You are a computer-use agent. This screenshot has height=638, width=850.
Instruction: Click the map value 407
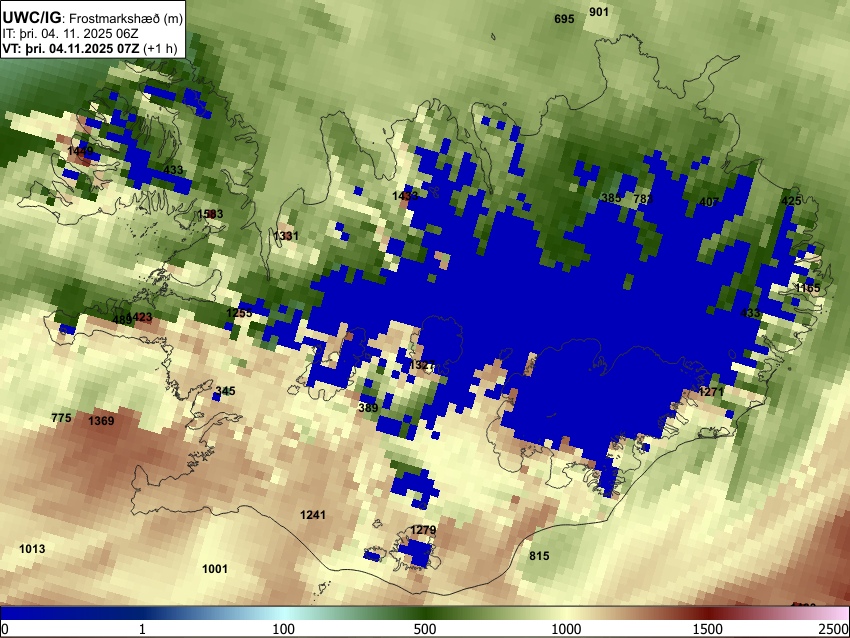pyautogui.click(x=709, y=202)
